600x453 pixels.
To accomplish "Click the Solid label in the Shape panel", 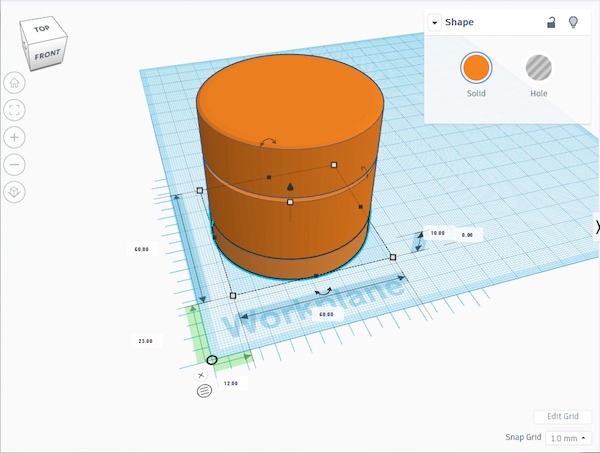I will 476,94.
